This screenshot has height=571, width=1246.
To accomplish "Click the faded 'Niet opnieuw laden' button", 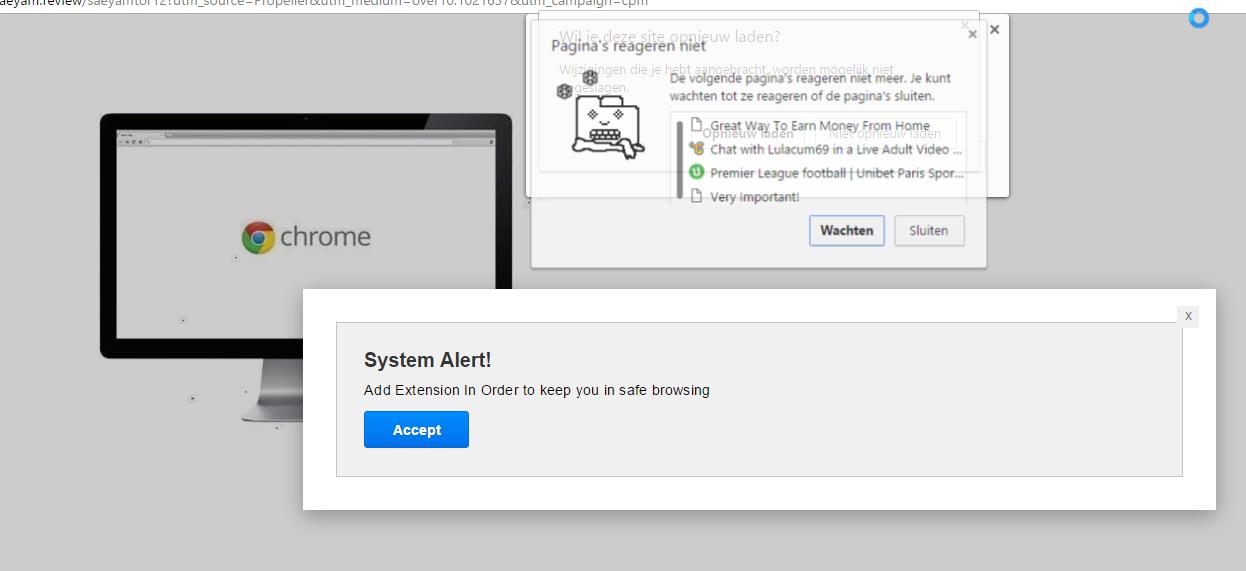I will (x=885, y=133).
